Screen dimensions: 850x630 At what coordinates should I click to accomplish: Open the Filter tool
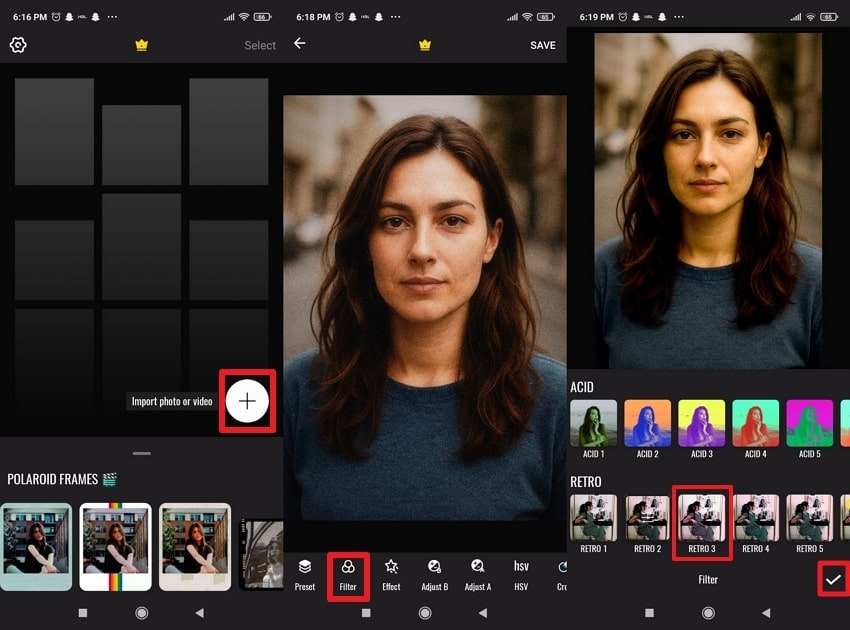tap(348, 576)
